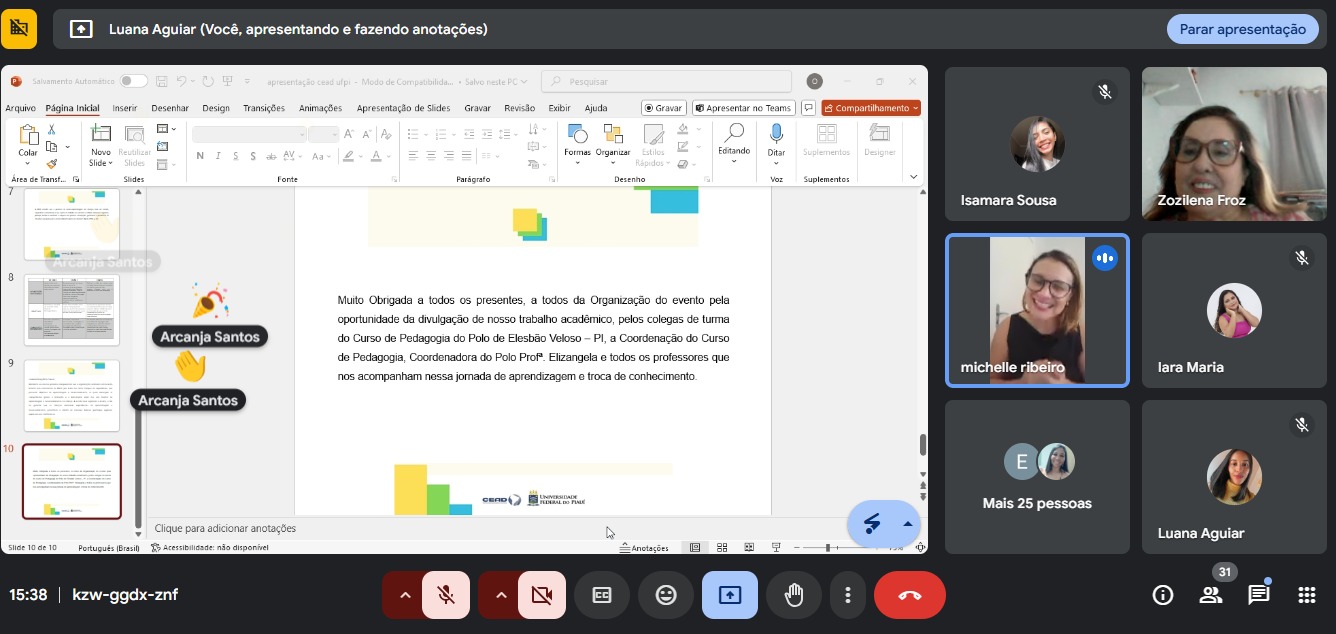Image resolution: width=1336 pixels, height=634 pixels.
Task: Click the PowerPoint zoom slider
Action: [x=828, y=548]
